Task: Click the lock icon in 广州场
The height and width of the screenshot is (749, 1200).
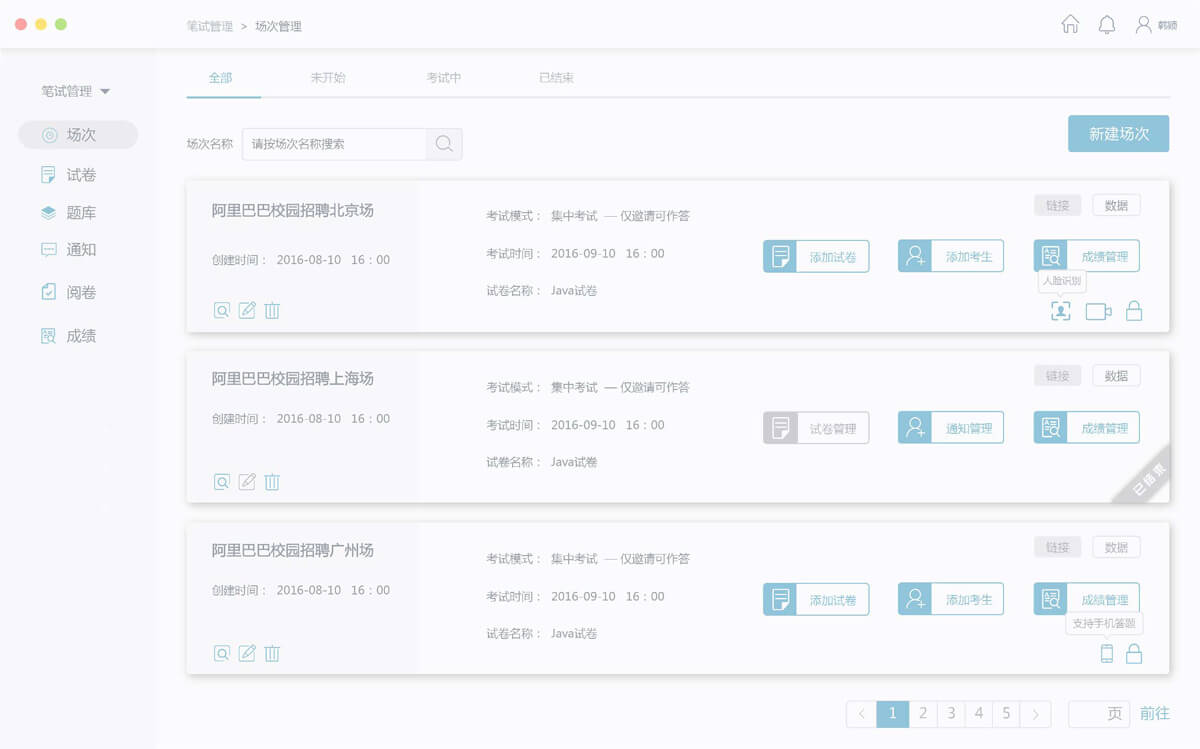Action: pyautogui.click(x=1134, y=654)
